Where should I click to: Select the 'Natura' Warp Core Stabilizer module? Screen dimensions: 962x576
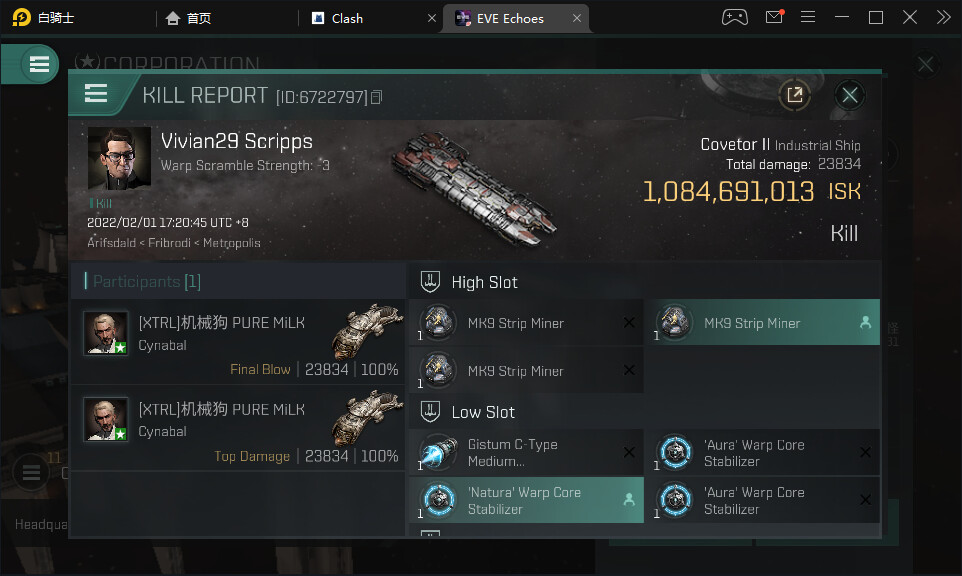tap(526, 500)
